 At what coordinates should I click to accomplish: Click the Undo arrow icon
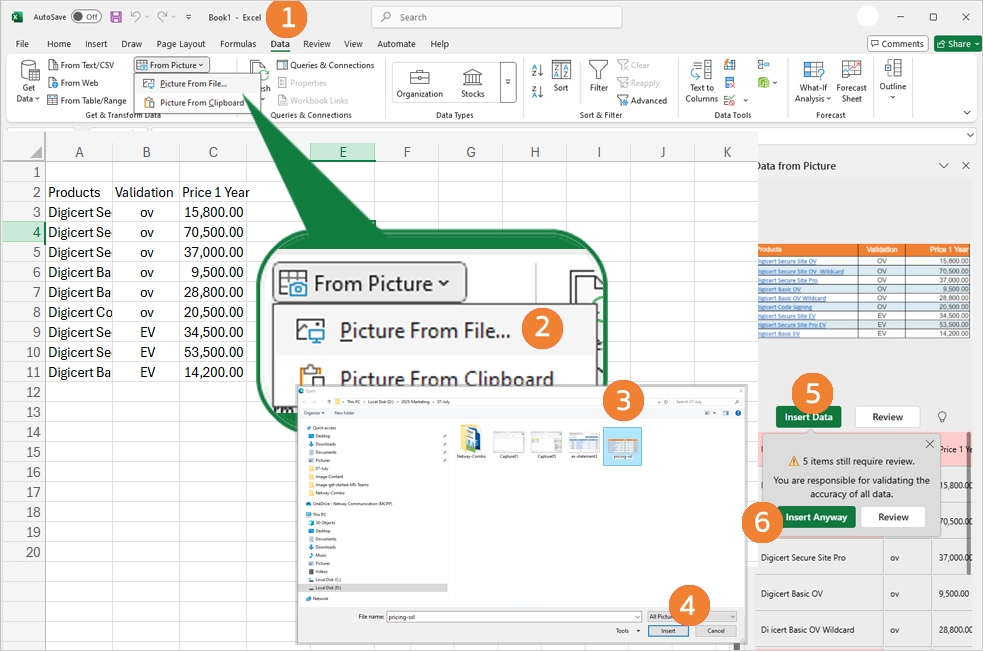(x=136, y=17)
